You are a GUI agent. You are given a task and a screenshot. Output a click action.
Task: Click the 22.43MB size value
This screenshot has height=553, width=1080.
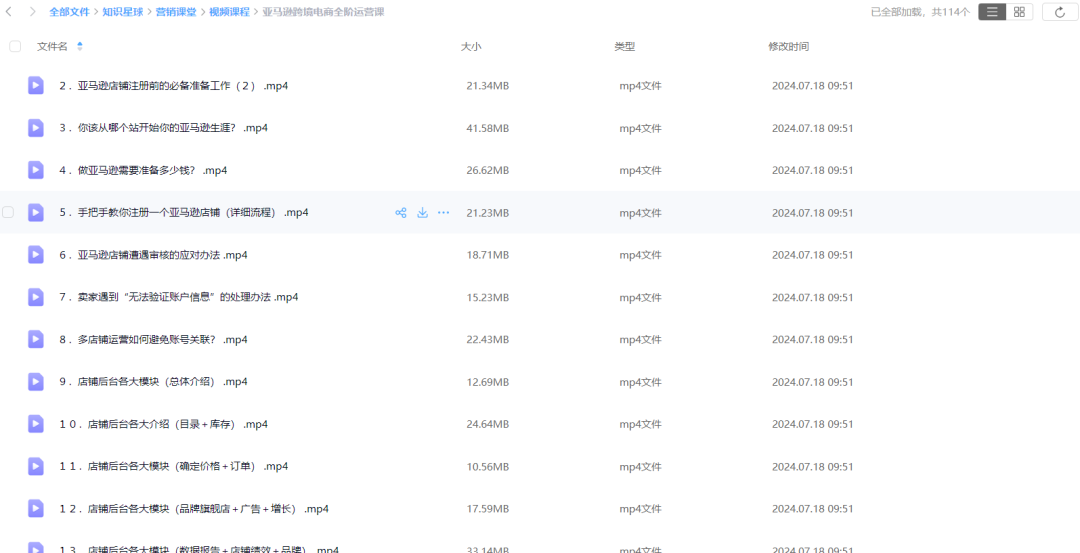(x=488, y=340)
